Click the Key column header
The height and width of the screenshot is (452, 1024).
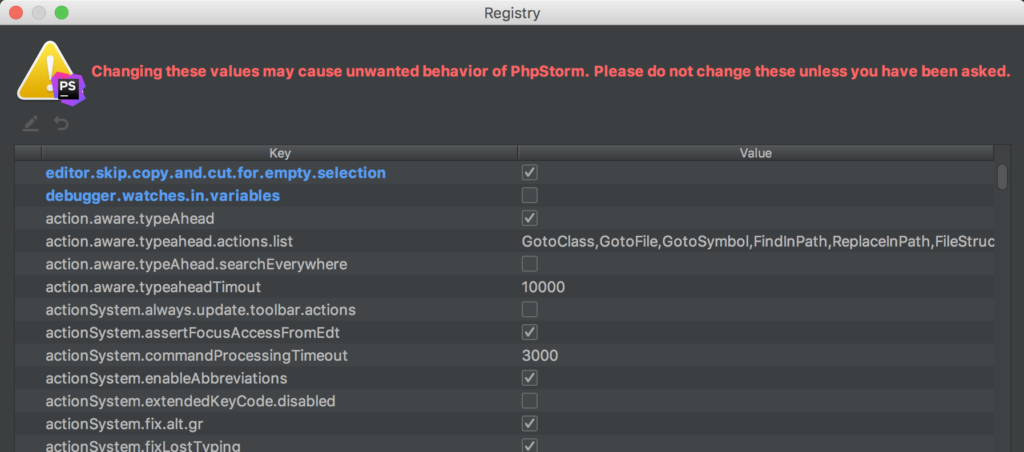(280, 153)
